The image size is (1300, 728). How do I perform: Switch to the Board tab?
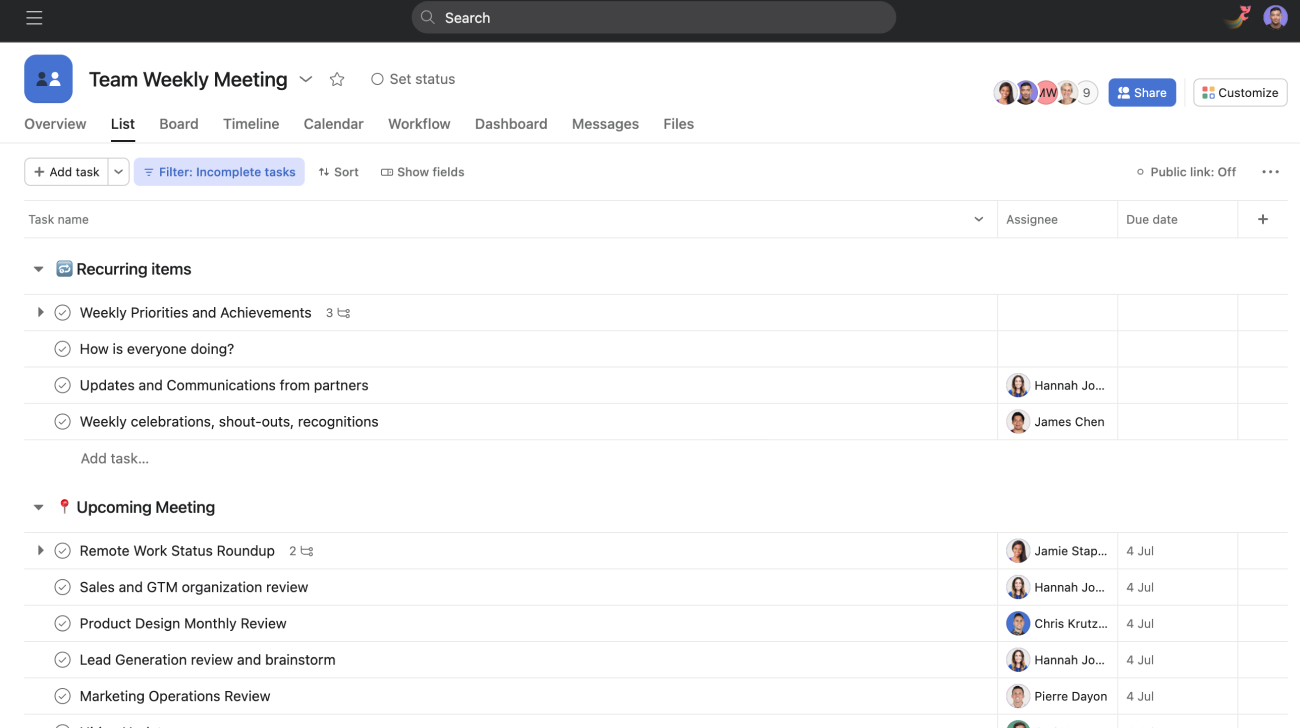click(178, 124)
